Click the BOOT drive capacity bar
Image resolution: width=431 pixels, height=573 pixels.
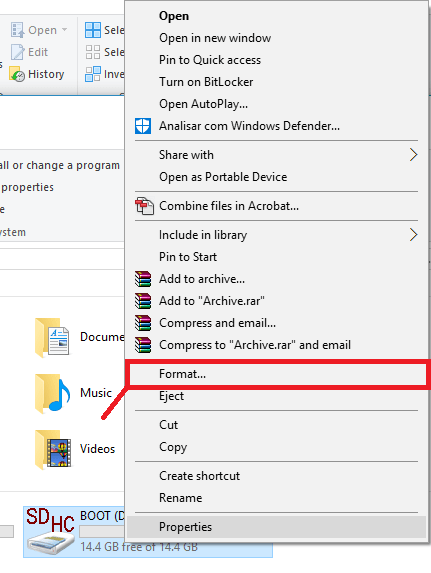(103, 532)
